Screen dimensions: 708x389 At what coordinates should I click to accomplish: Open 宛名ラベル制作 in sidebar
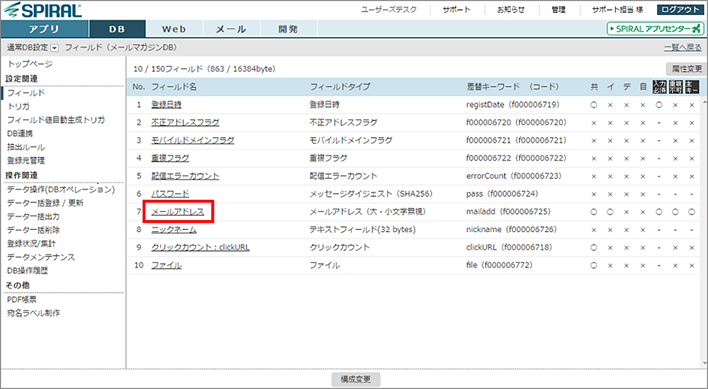tap(33, 313)
